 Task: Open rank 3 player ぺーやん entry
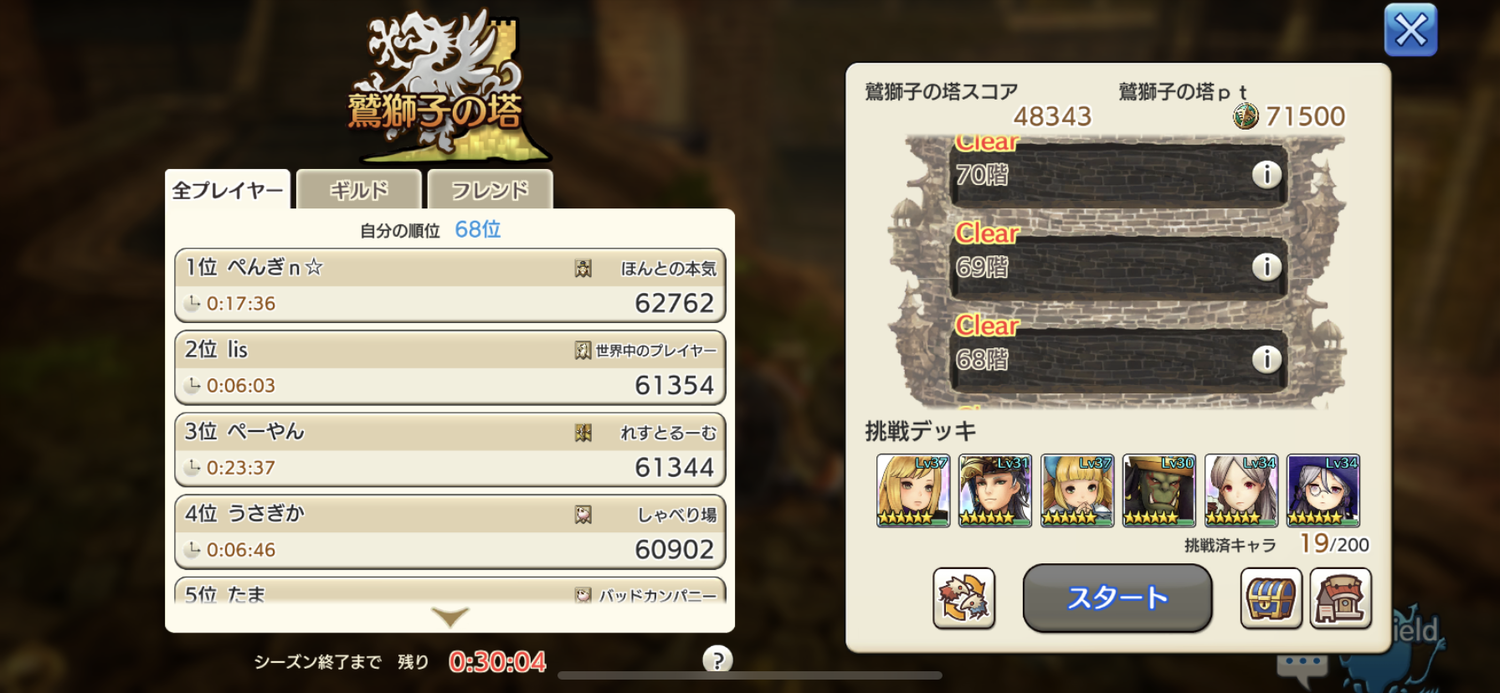pos(450,449)
